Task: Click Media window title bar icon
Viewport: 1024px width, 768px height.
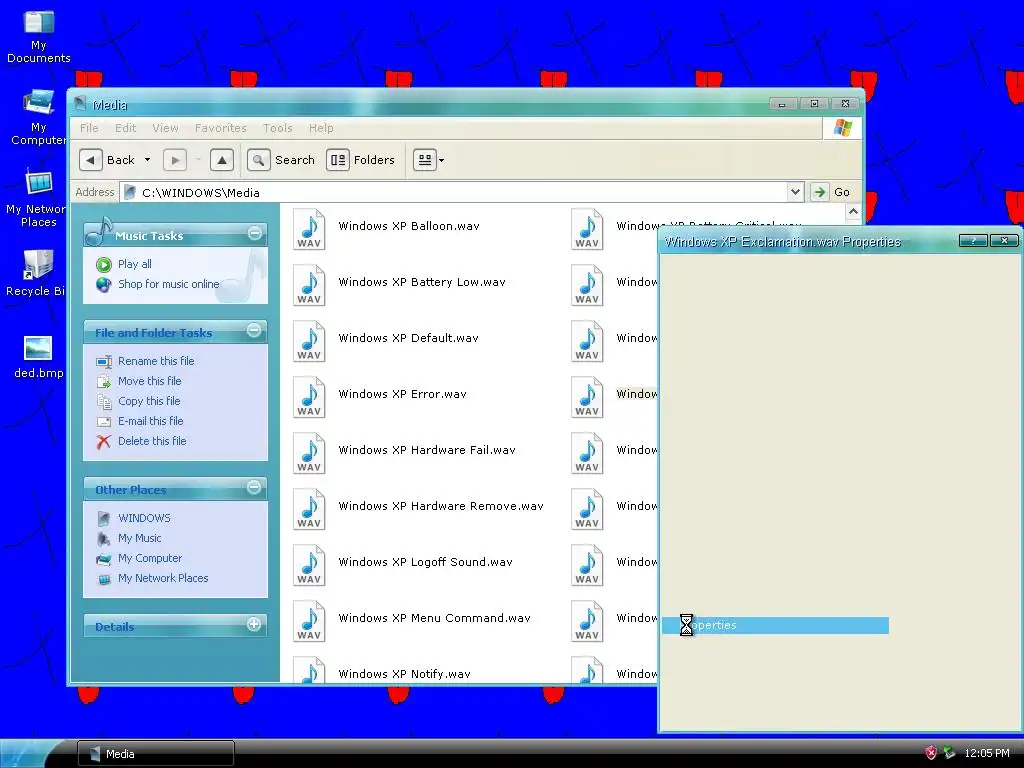Action: click(80, 104)
